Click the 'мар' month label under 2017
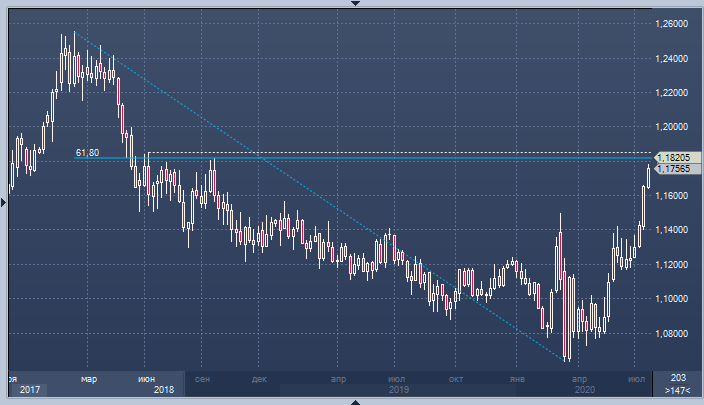 tap(89, 379)
